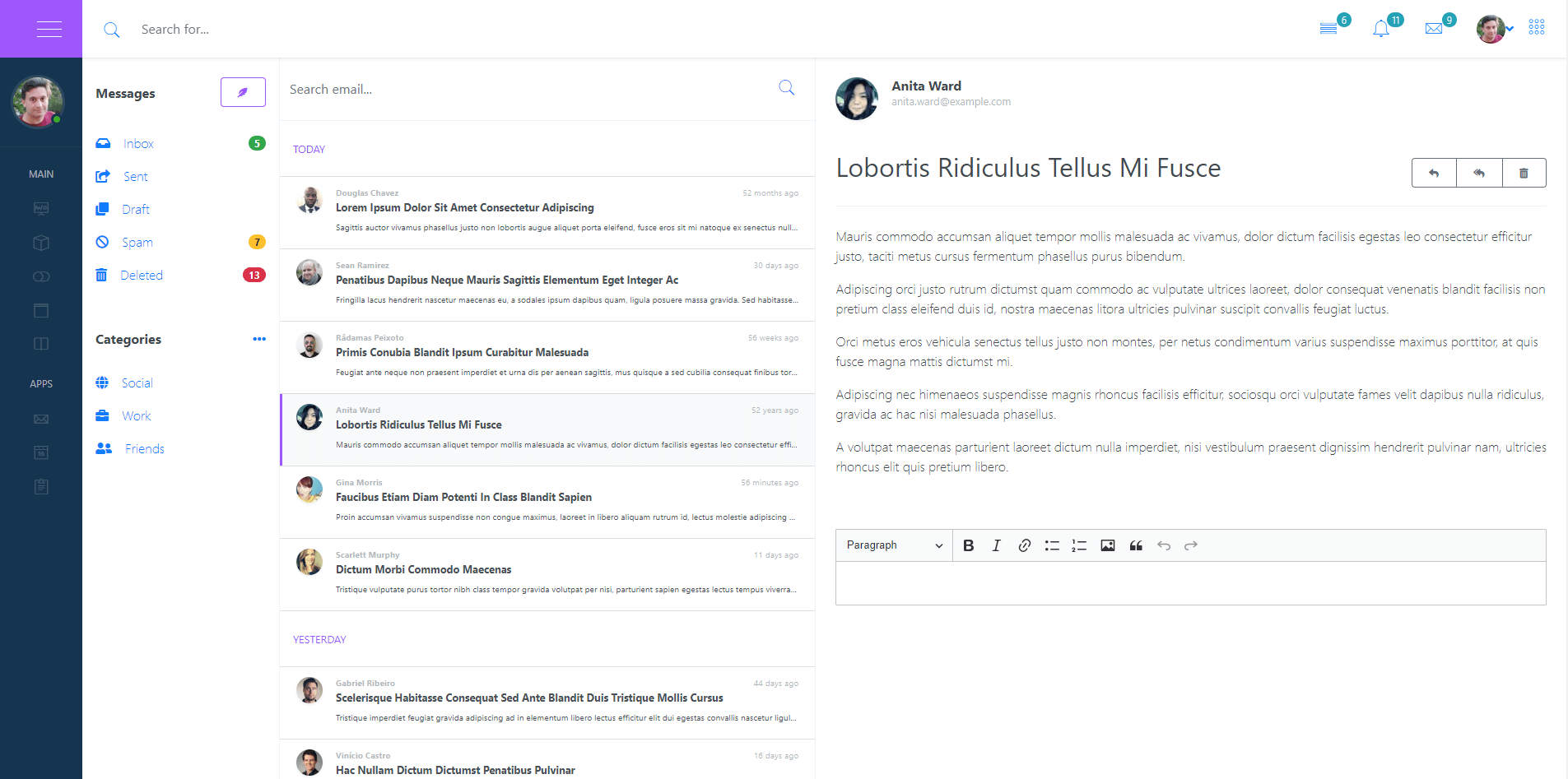
Task: Toggle bold formatting in editor
Action: point(969,545)
